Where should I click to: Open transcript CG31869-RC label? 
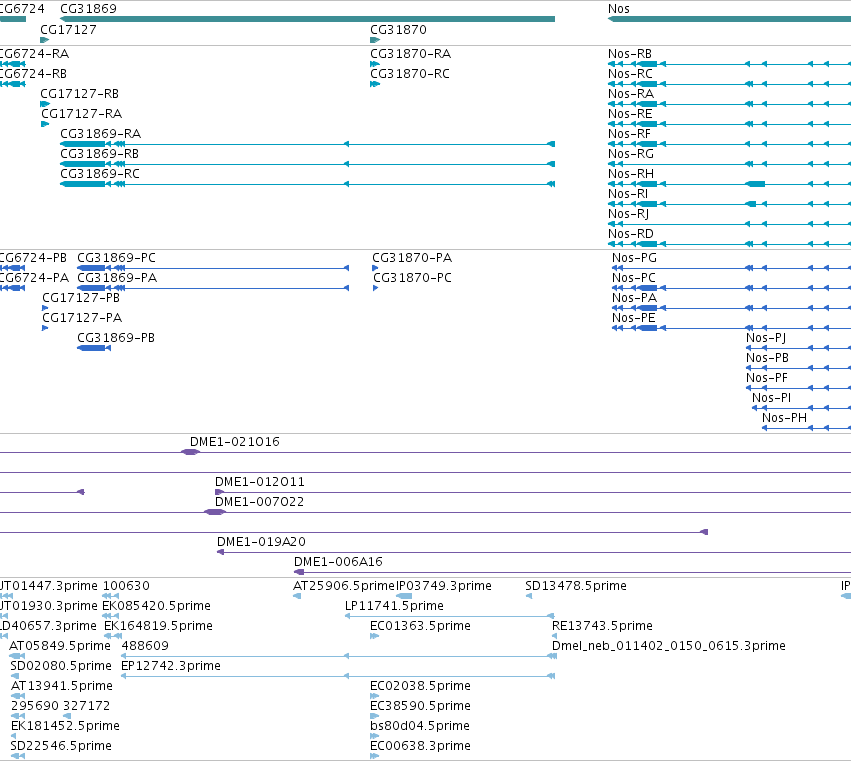click(100, 174)
